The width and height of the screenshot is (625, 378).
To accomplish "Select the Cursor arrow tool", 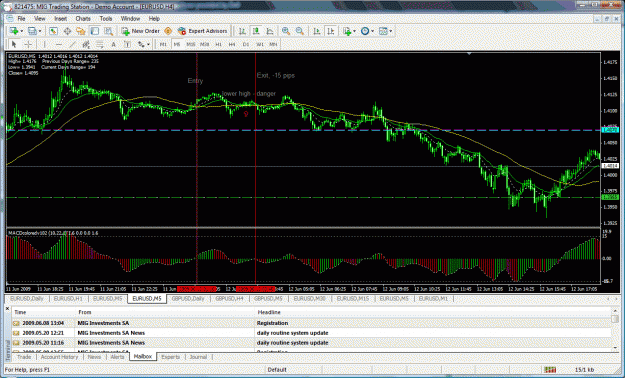I will tap(14, 44).
